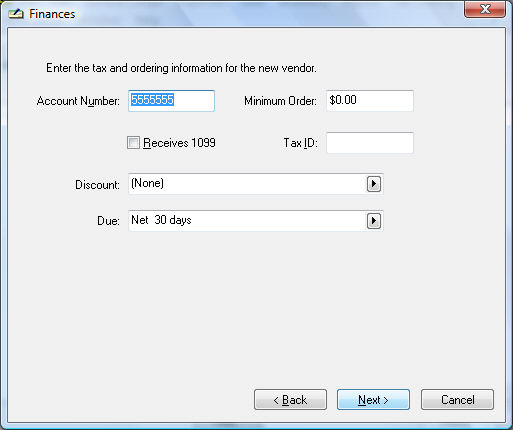Screen dimensions: 513x430
Task: Click the empty Tax ID field
Action: click(x=370, y=143)
